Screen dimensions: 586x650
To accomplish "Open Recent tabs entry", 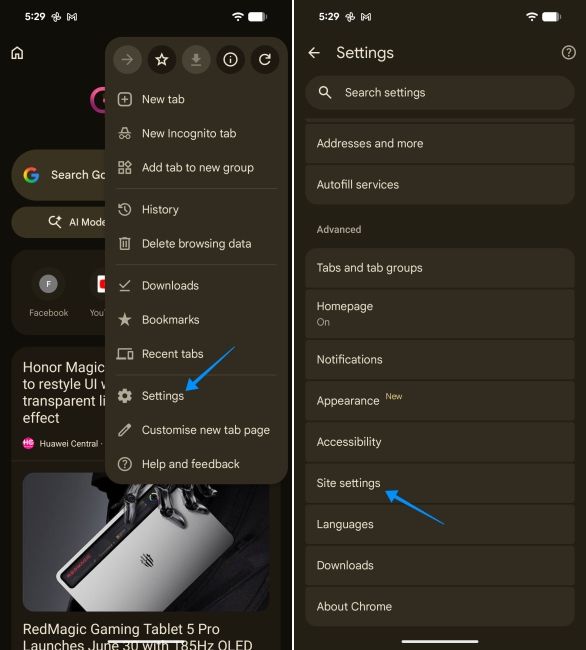I will click(x=196, y=354).
